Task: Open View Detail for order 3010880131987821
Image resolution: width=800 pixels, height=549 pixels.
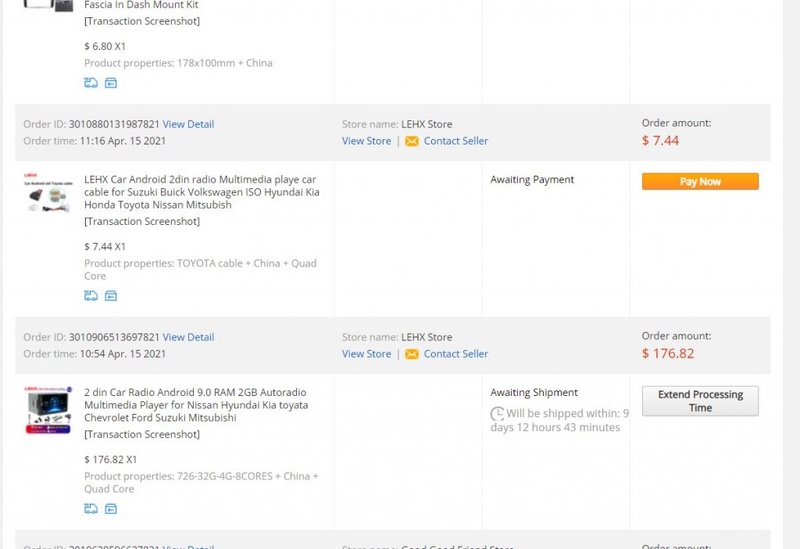Action: coord(188,124)
